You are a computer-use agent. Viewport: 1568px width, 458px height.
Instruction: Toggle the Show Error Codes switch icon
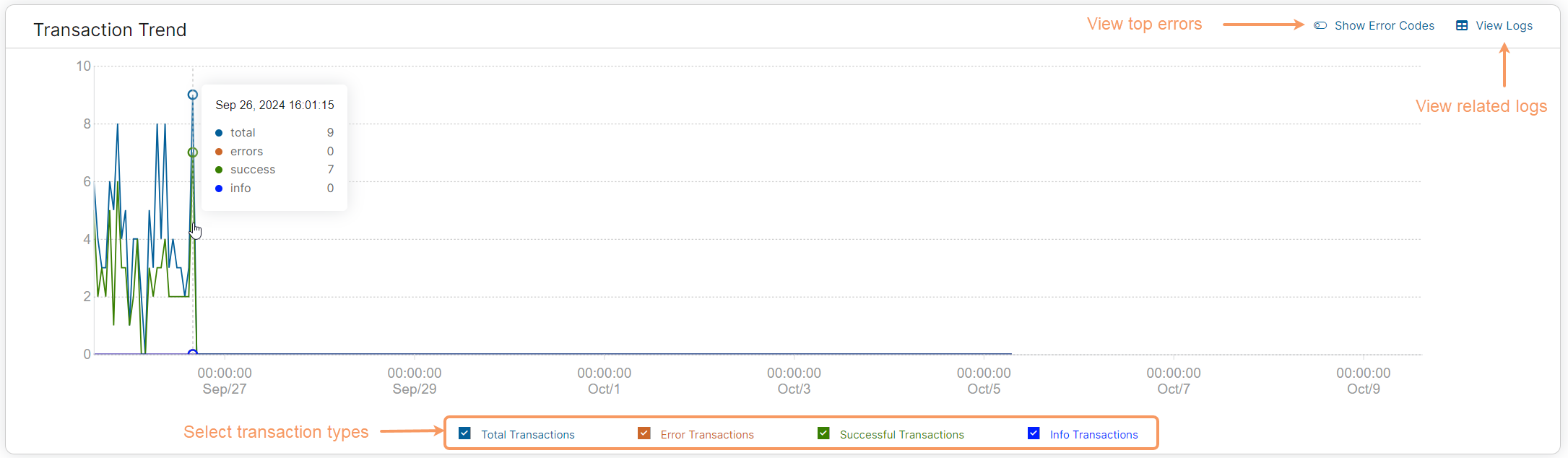click(x=1320, y=25)
